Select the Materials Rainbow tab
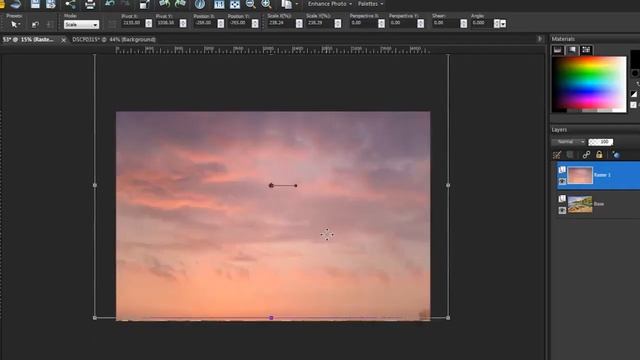 click(572, 50)
